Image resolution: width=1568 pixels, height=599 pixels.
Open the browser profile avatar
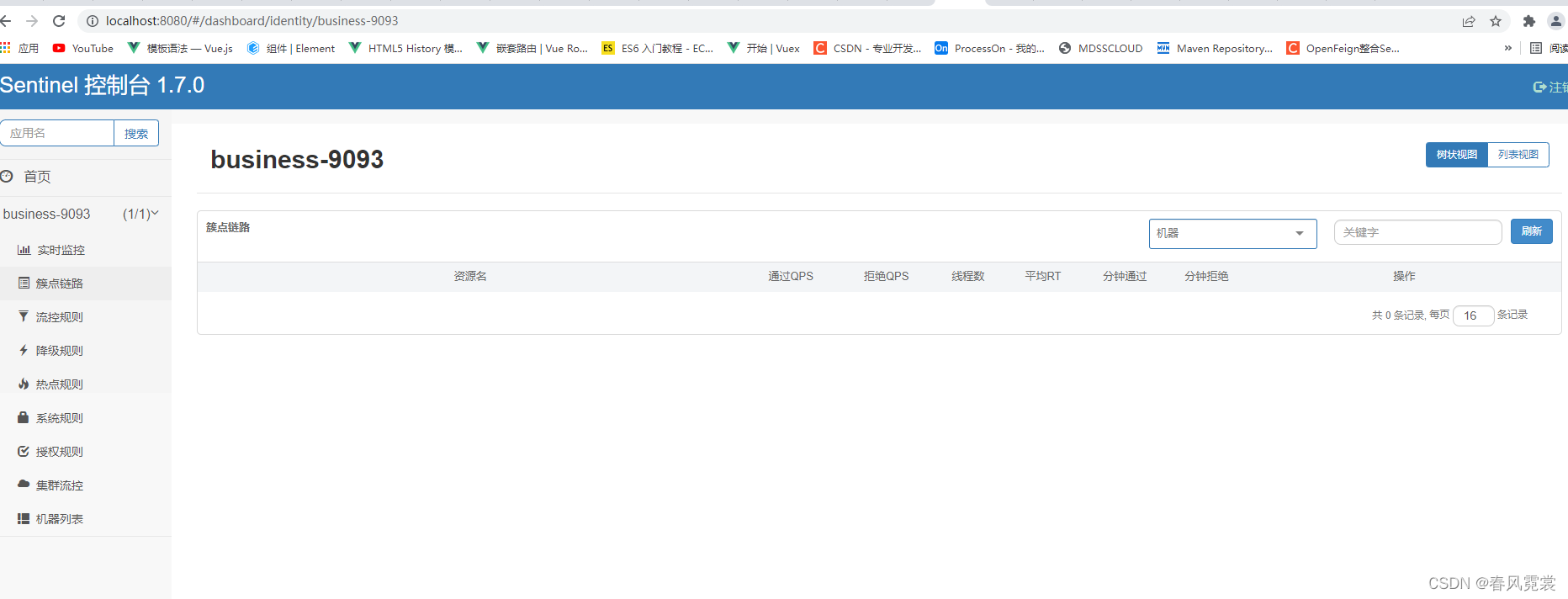point(1556,21)
